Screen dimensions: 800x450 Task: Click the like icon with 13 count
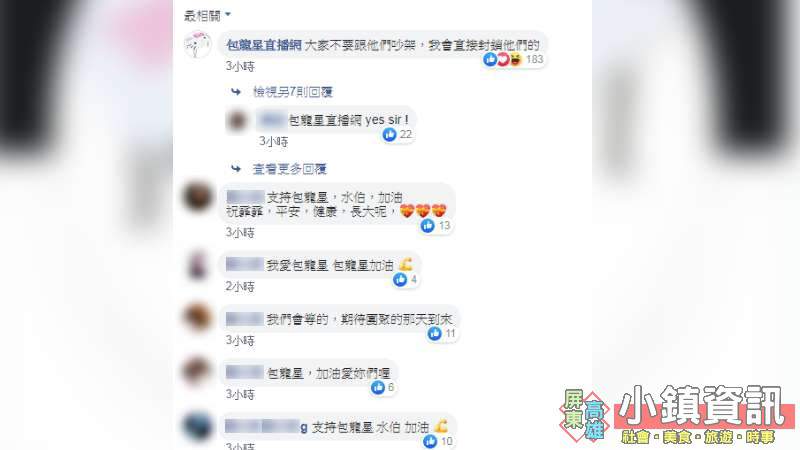tap(428, 226)
